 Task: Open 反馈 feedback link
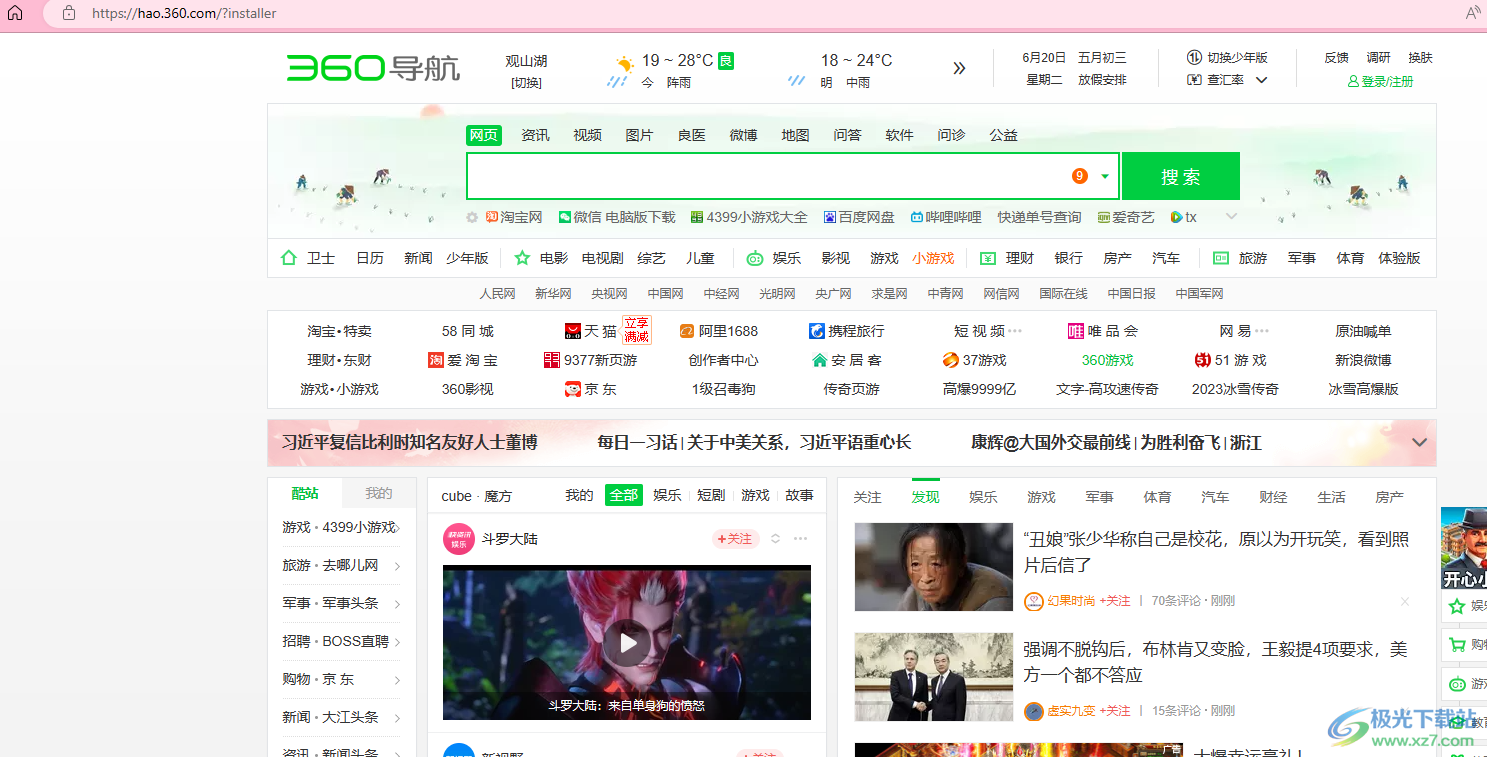point(1336,58)
